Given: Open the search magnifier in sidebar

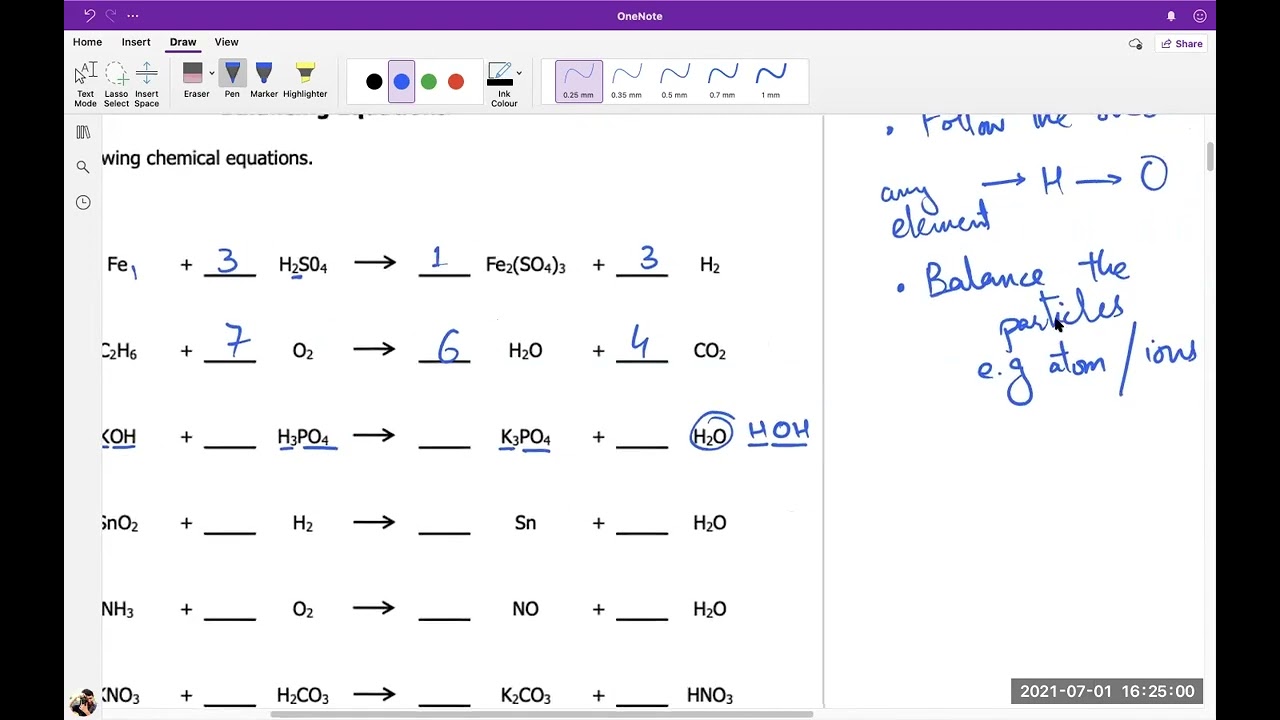Looking at the screenshot, I should point(83,167).
